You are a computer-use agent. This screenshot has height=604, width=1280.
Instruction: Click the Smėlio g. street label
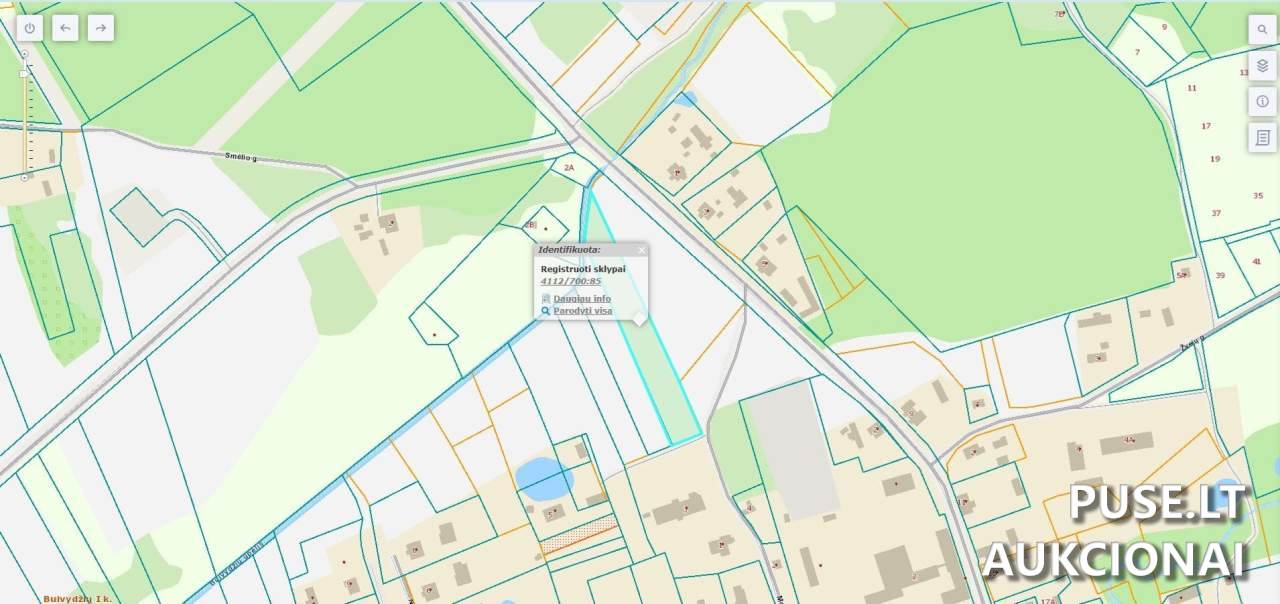(x=241, y=156)
